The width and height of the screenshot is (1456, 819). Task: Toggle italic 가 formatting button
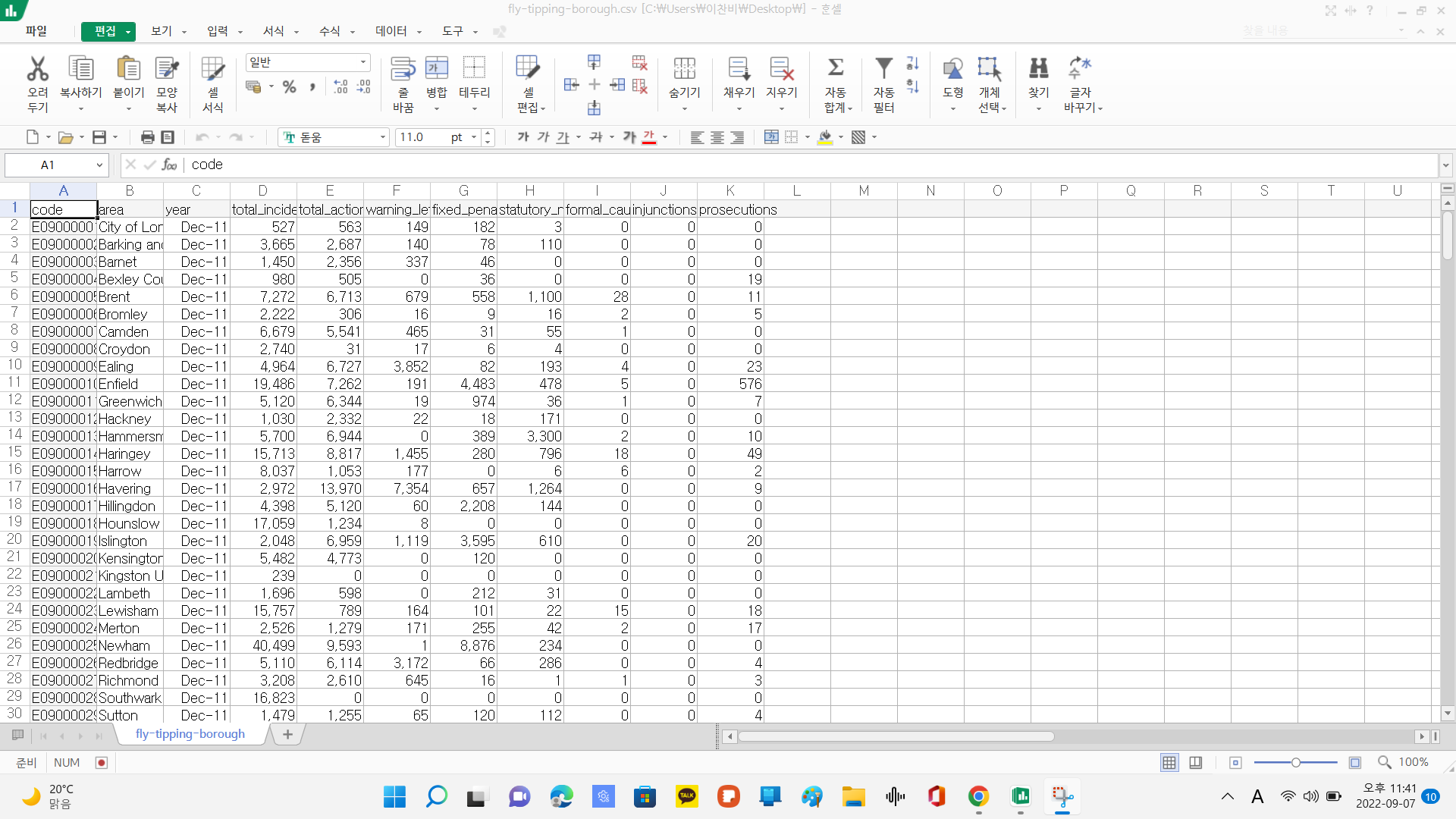[x=543, y=137]
